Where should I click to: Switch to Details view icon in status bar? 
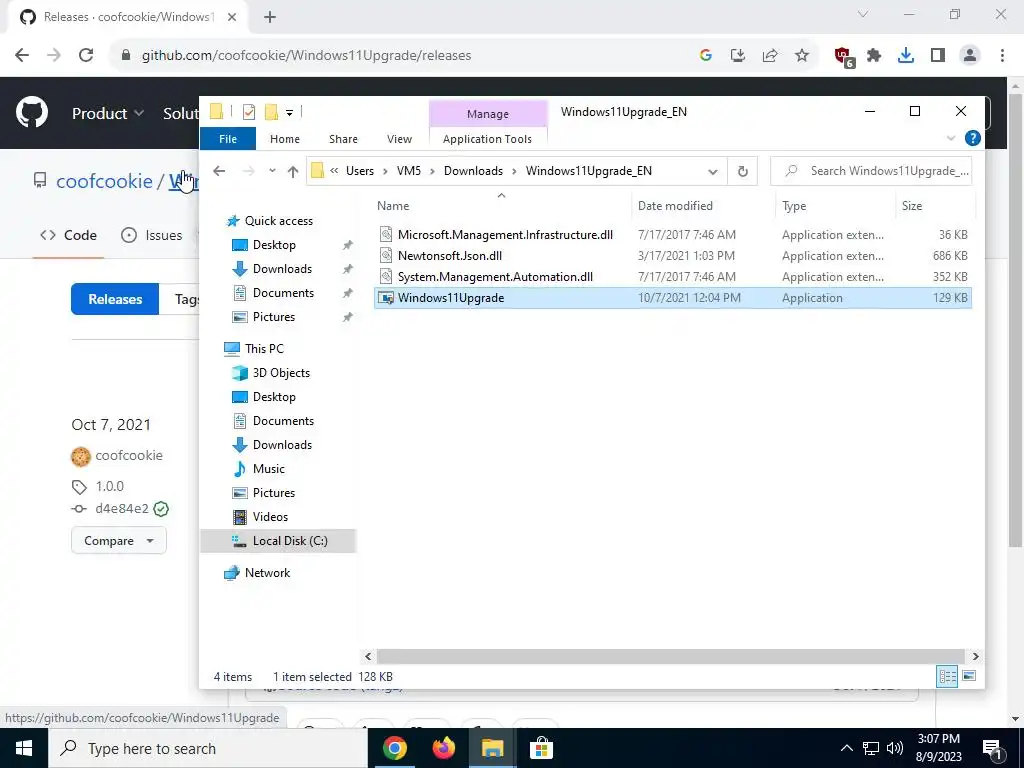(948, 677)
